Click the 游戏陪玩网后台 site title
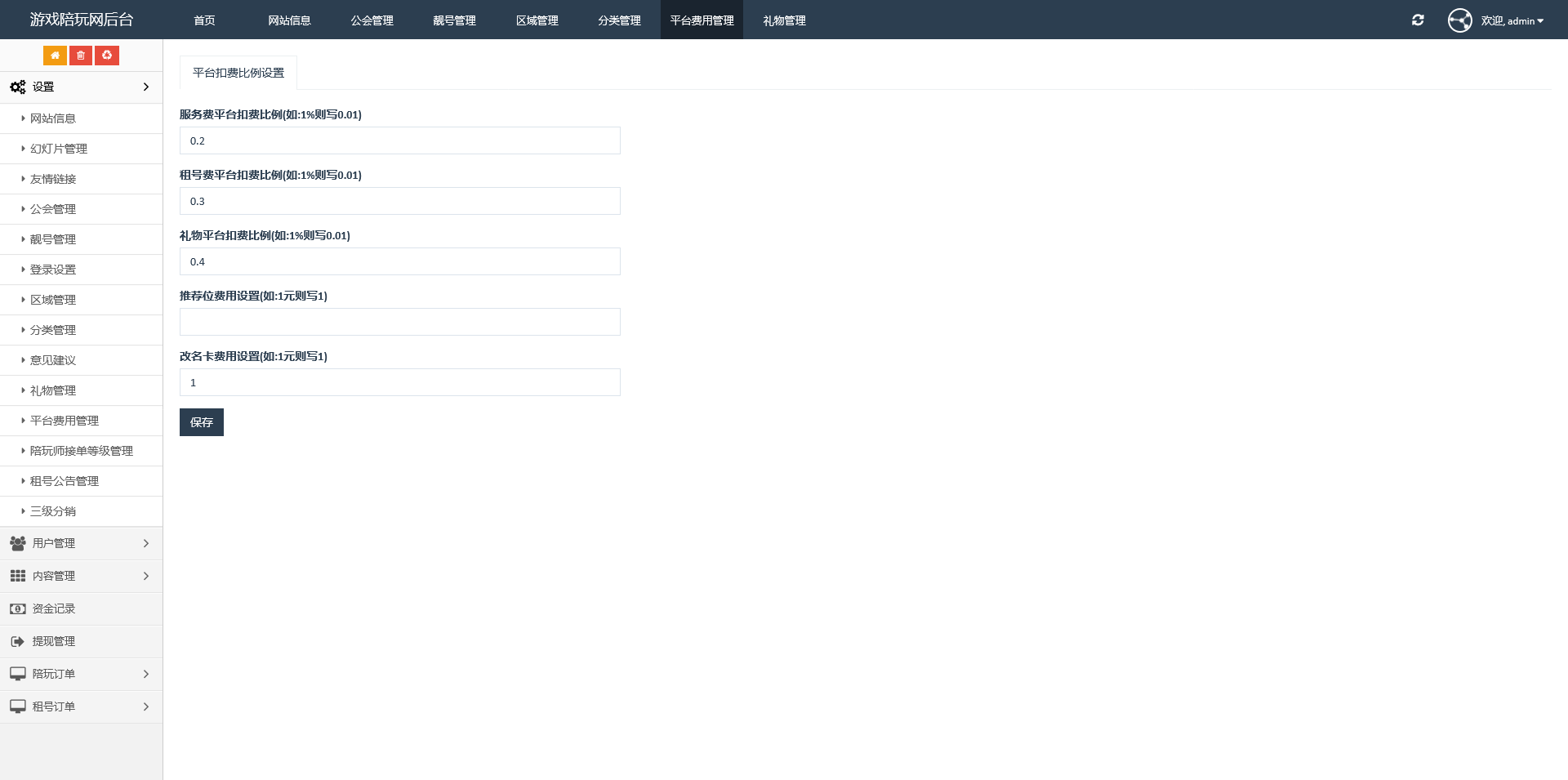1568x780 pixels. [x=82, y=20]
